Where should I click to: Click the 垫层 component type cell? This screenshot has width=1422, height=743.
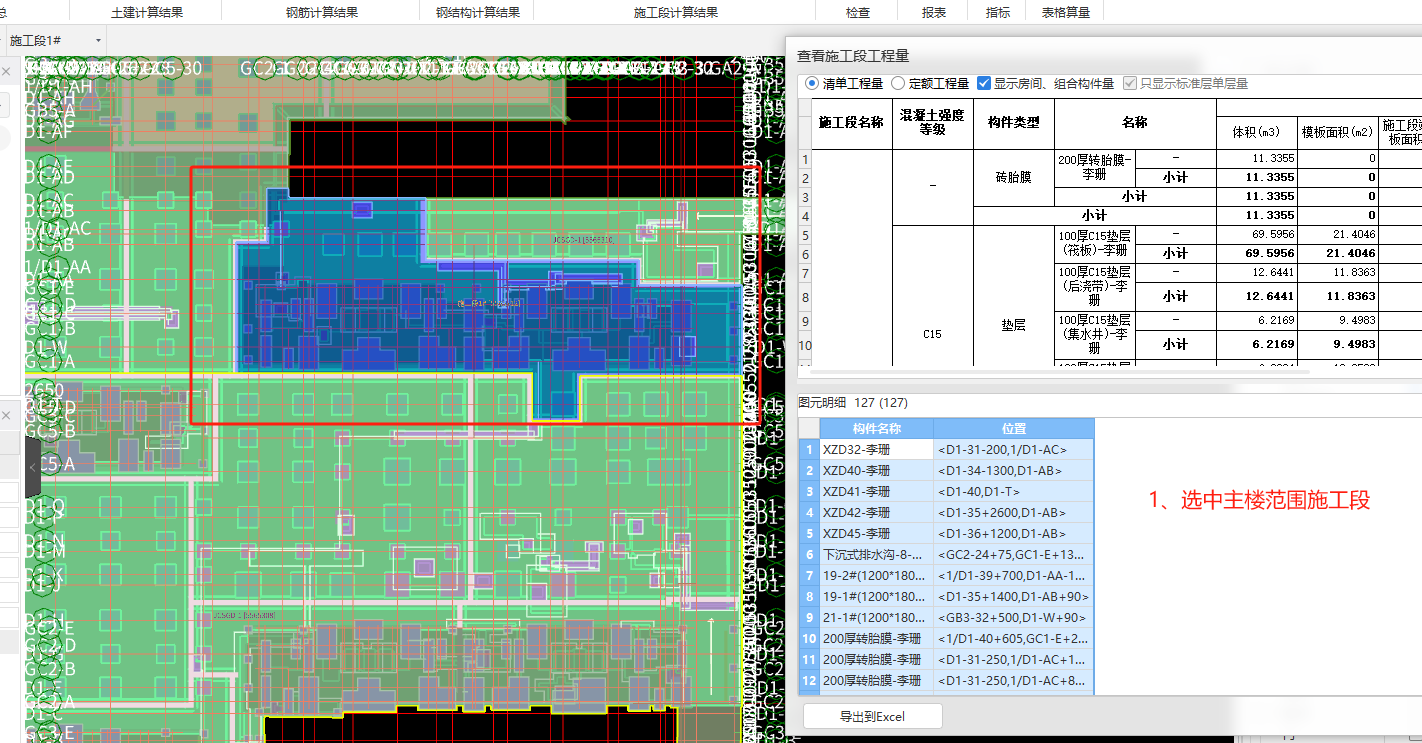point(1013,325)
